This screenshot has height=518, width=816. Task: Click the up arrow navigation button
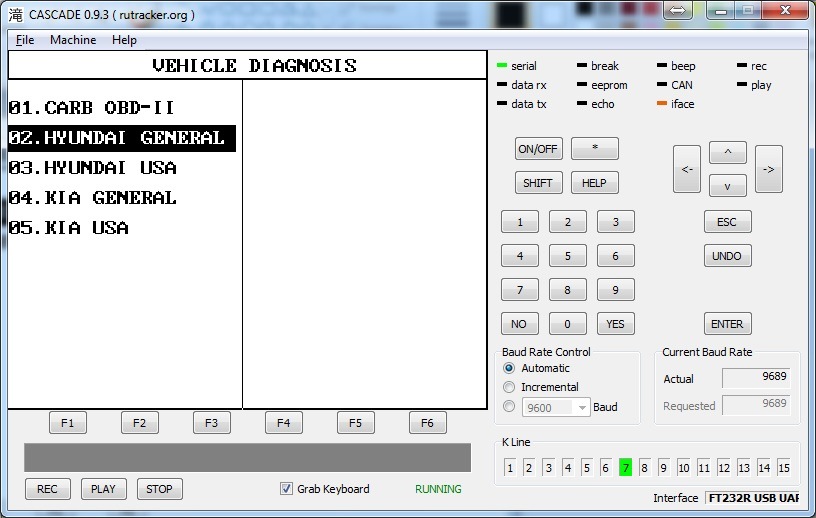point(728,153)
